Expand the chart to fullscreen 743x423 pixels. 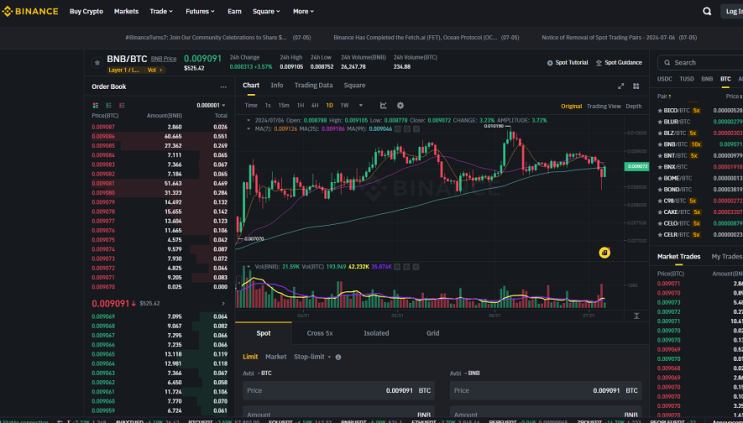[x=621, y=86]
